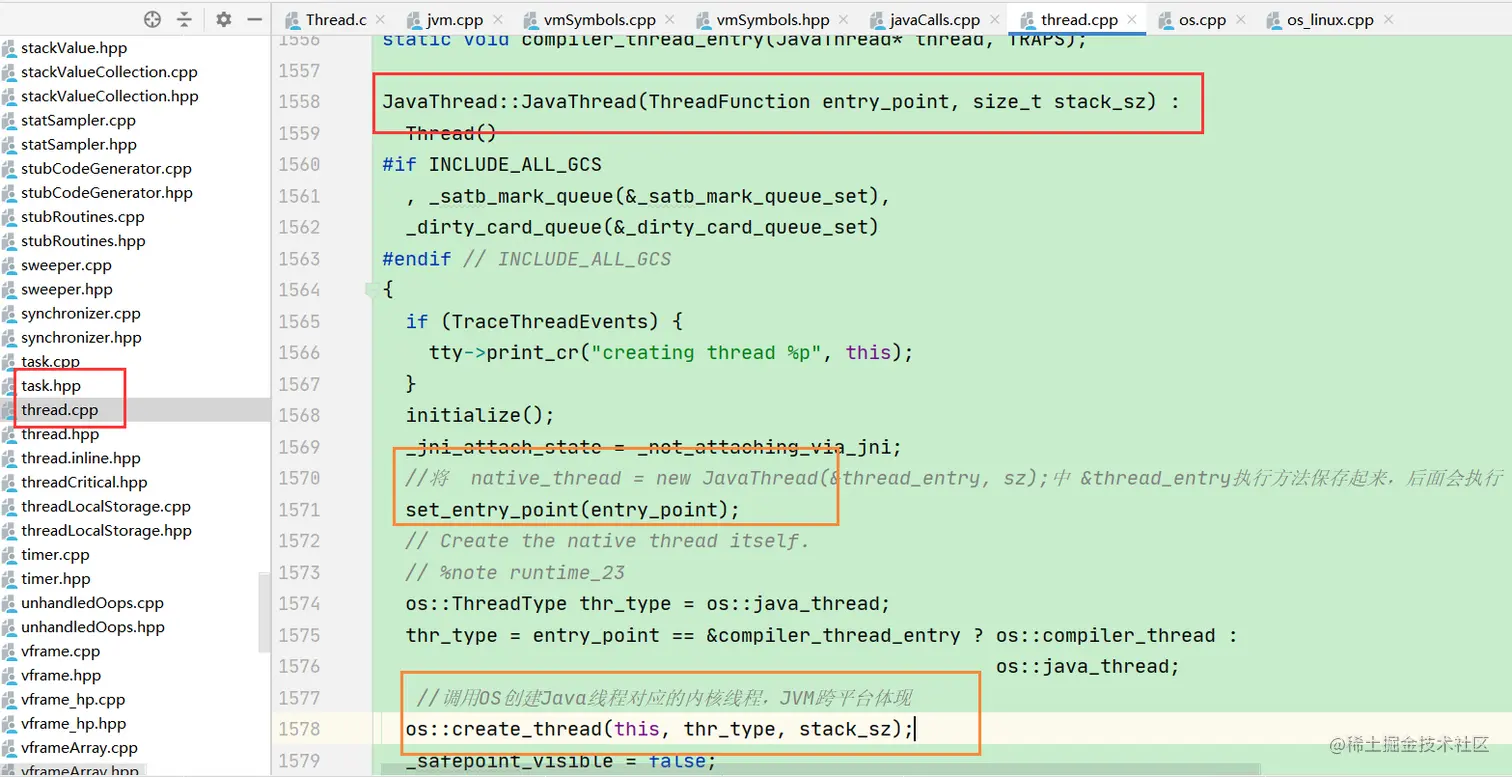Hide the project panel with minus icon
The image size is (1512, 777).
(255, 19)
